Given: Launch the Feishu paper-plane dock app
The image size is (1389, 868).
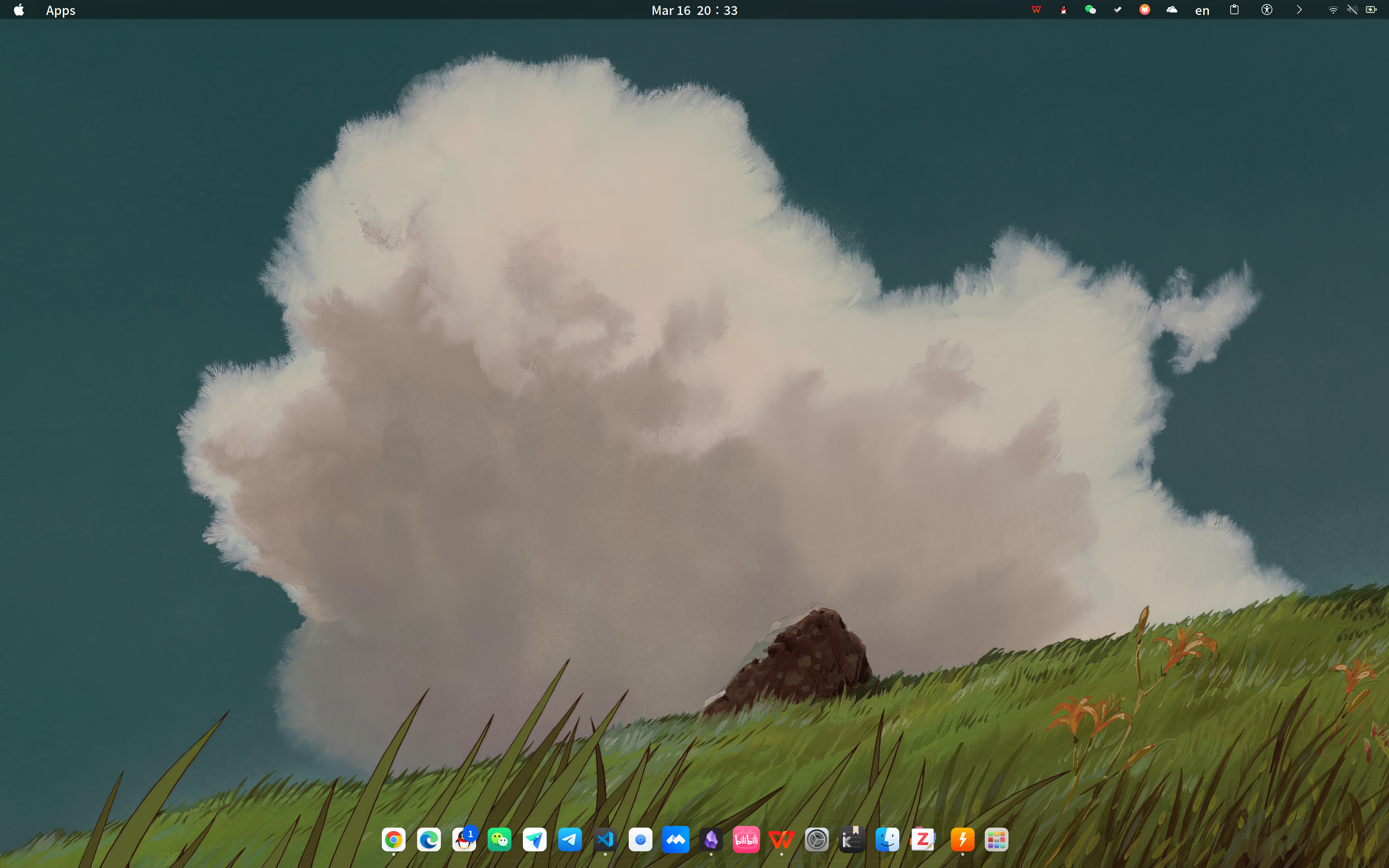Looking at the screenshot, I should (x=534, y=840).
